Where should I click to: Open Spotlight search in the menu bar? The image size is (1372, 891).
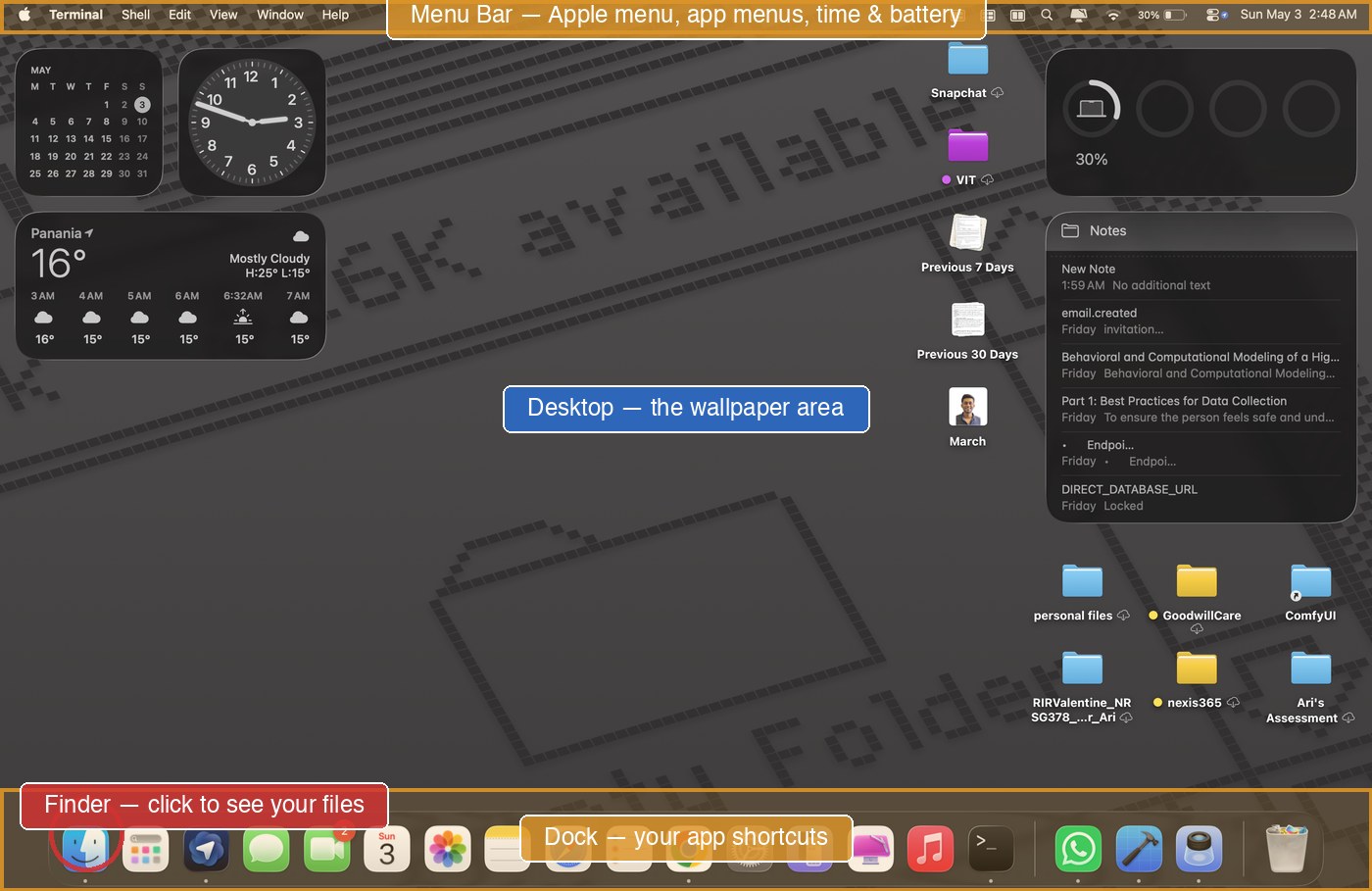pyautogui.click(x=1047, y=15)
